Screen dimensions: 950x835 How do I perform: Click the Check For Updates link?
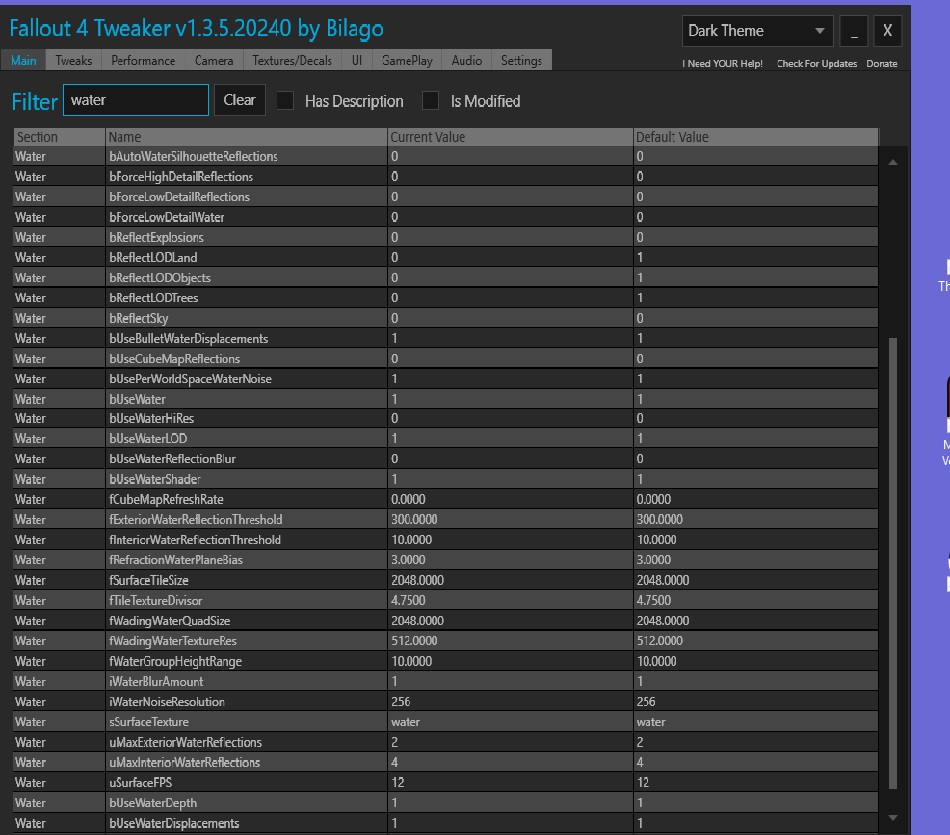pos(816,64)
